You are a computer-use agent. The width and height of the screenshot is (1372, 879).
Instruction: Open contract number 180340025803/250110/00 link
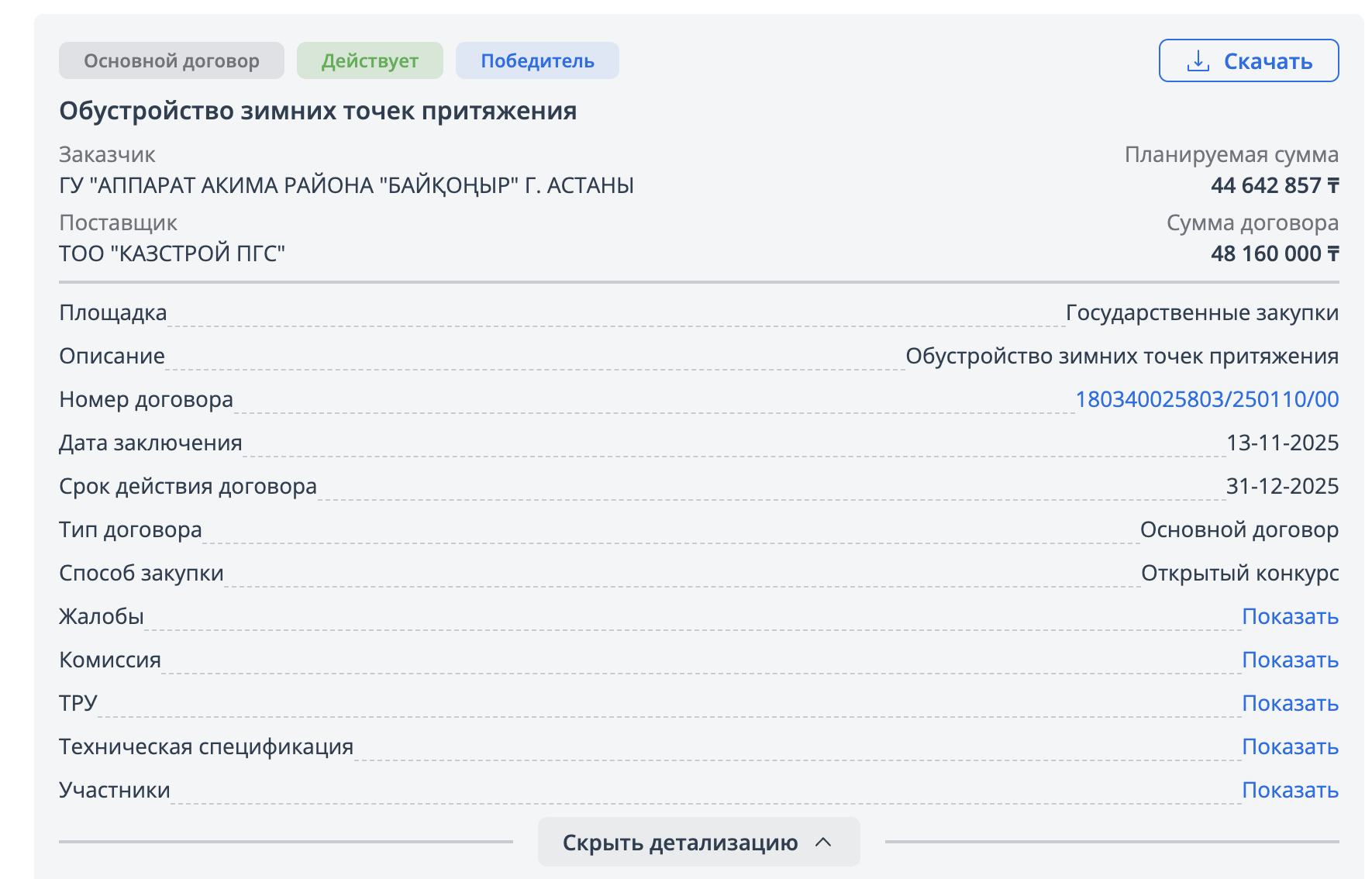point(1206,399)
